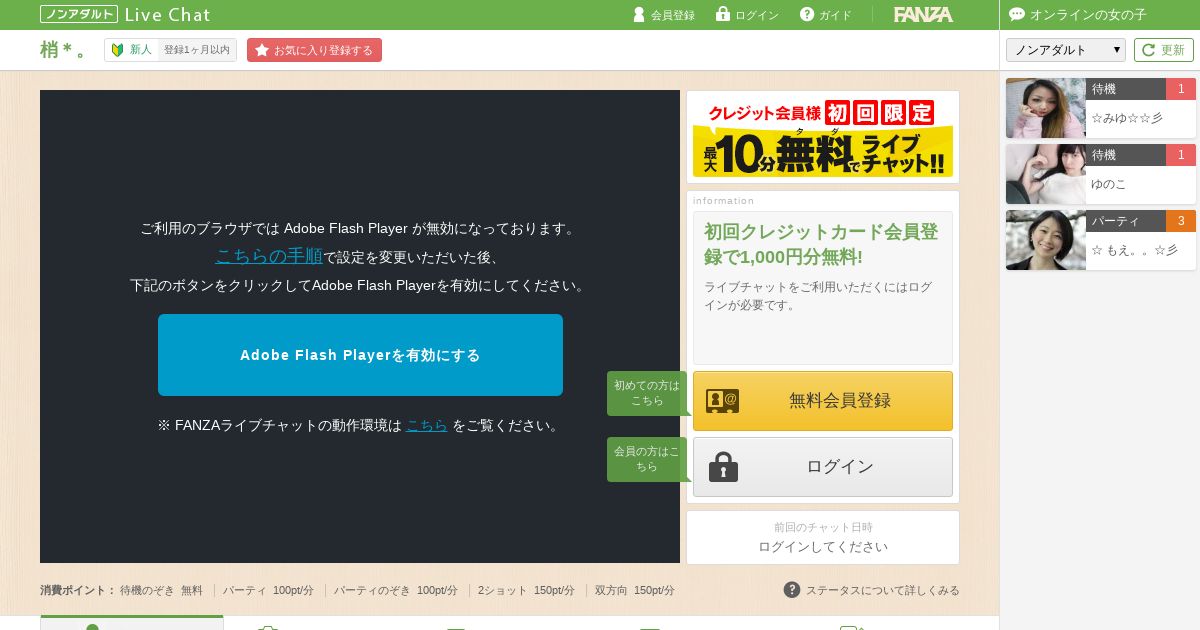The image size is (1200, 630).
Task: Click the 待機のぞき 無料 price text
Action: tap(161, 591)
